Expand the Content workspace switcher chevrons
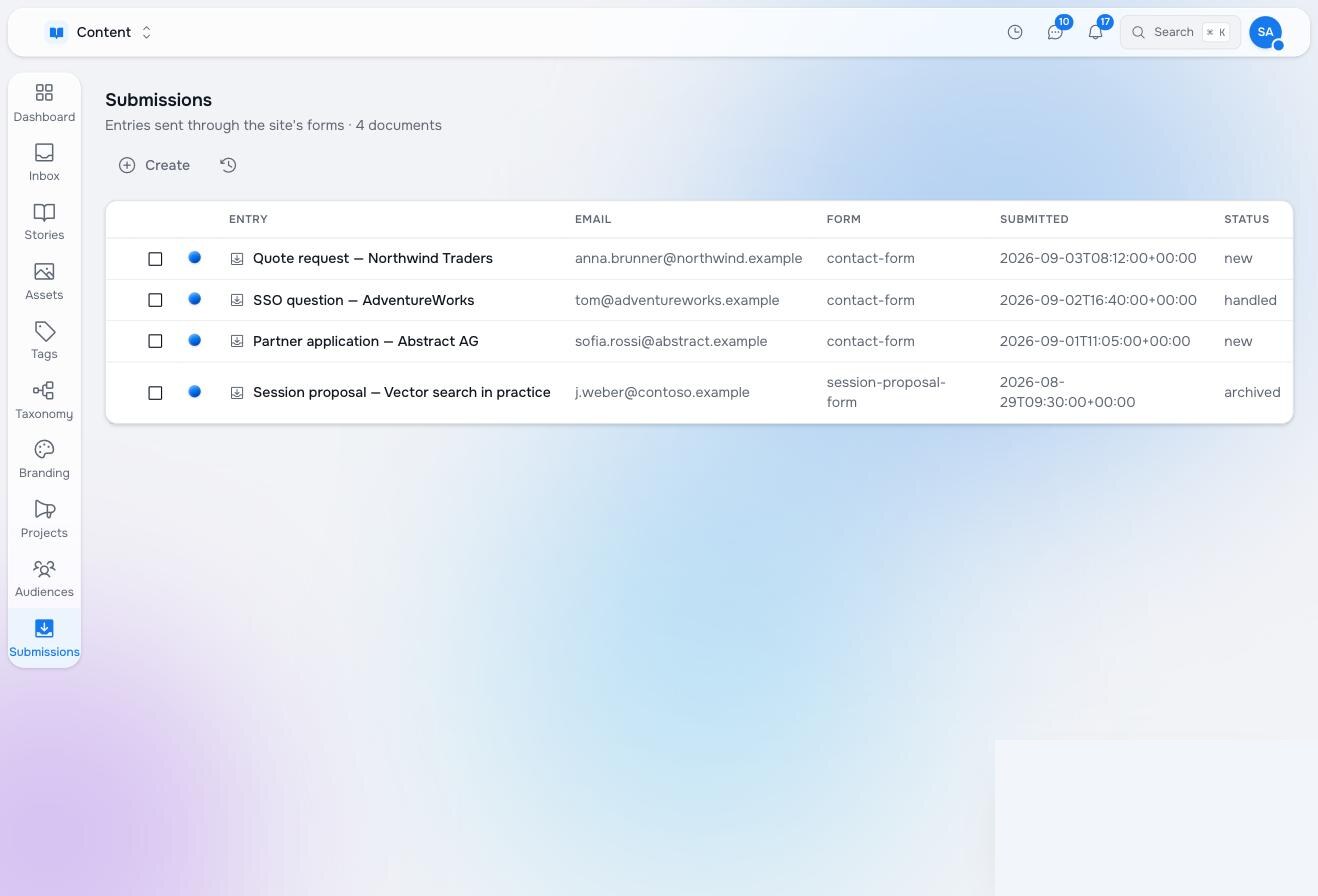 [x=146, y=32]
